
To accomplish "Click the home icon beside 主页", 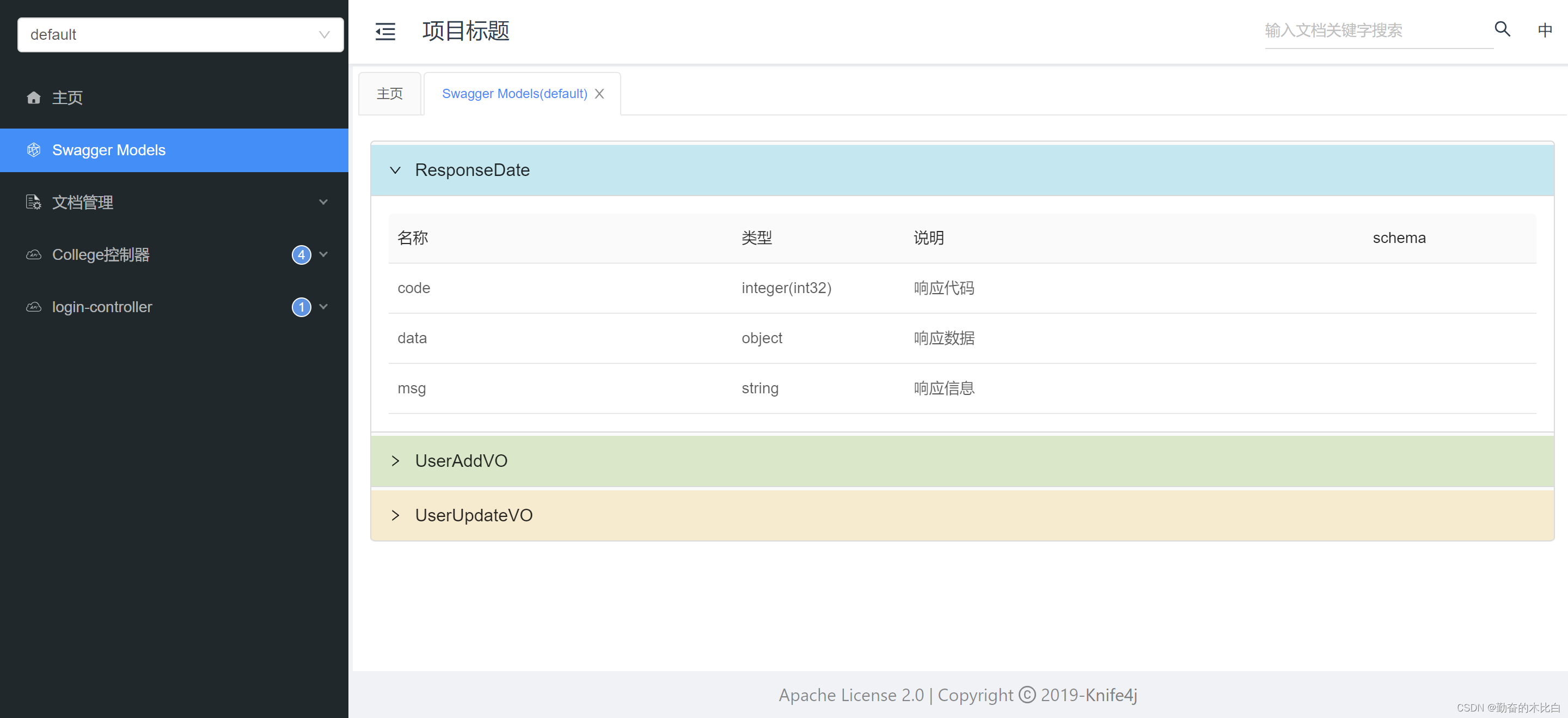I will [33, 98].
